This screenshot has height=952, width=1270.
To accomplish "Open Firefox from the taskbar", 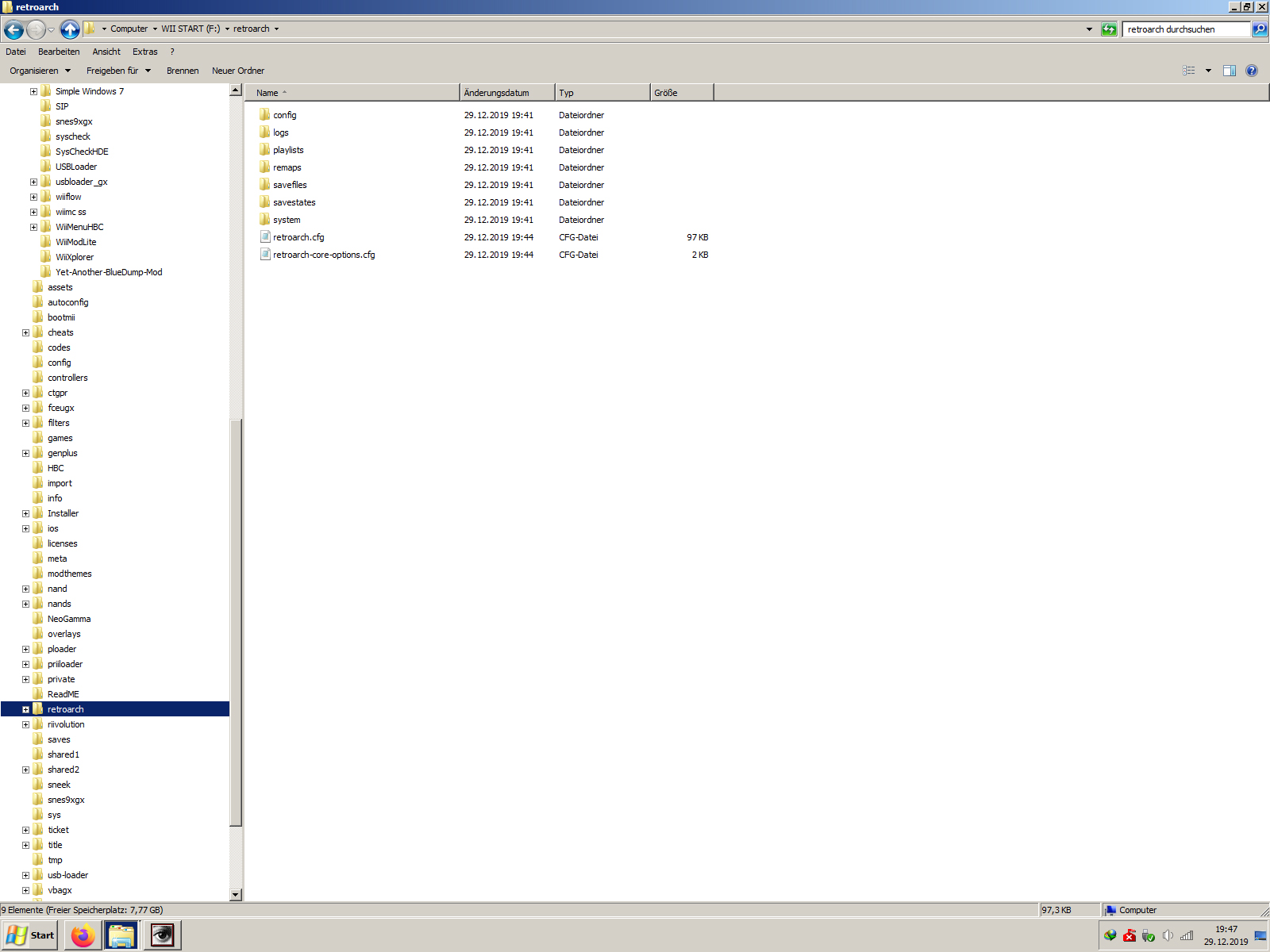I will pos(83,935).
